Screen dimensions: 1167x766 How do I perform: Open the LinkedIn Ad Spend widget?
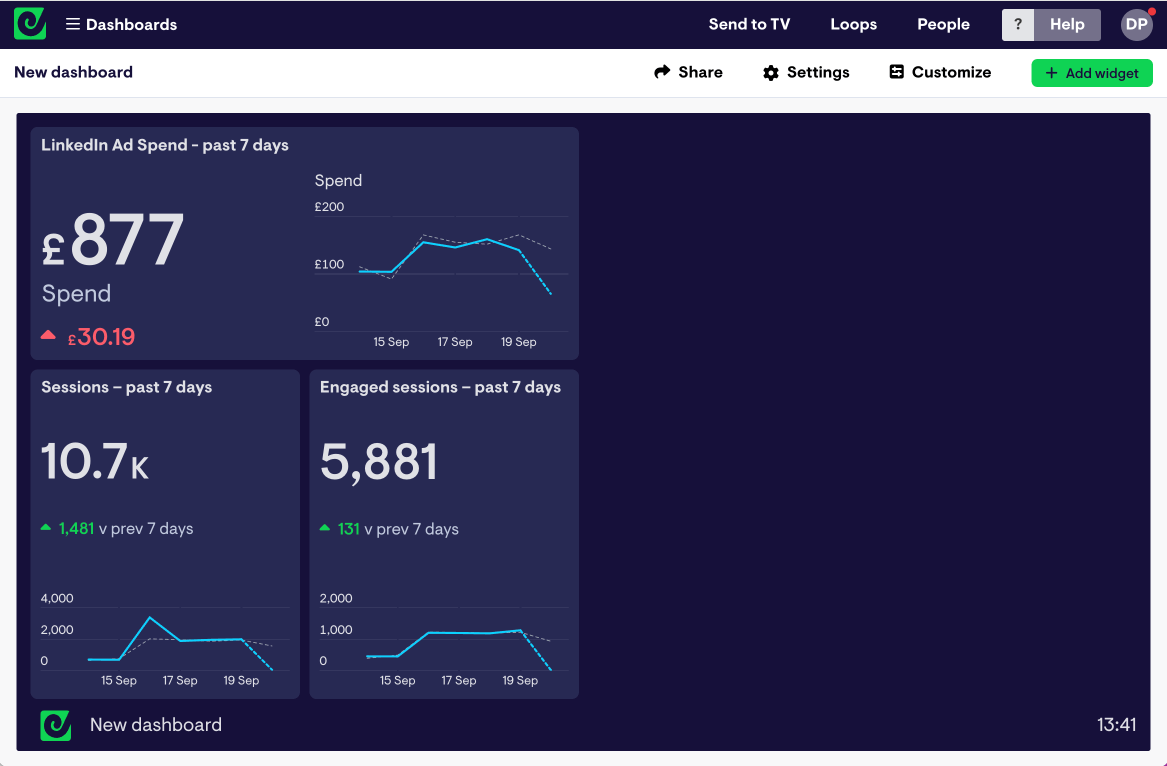[304, 242]
